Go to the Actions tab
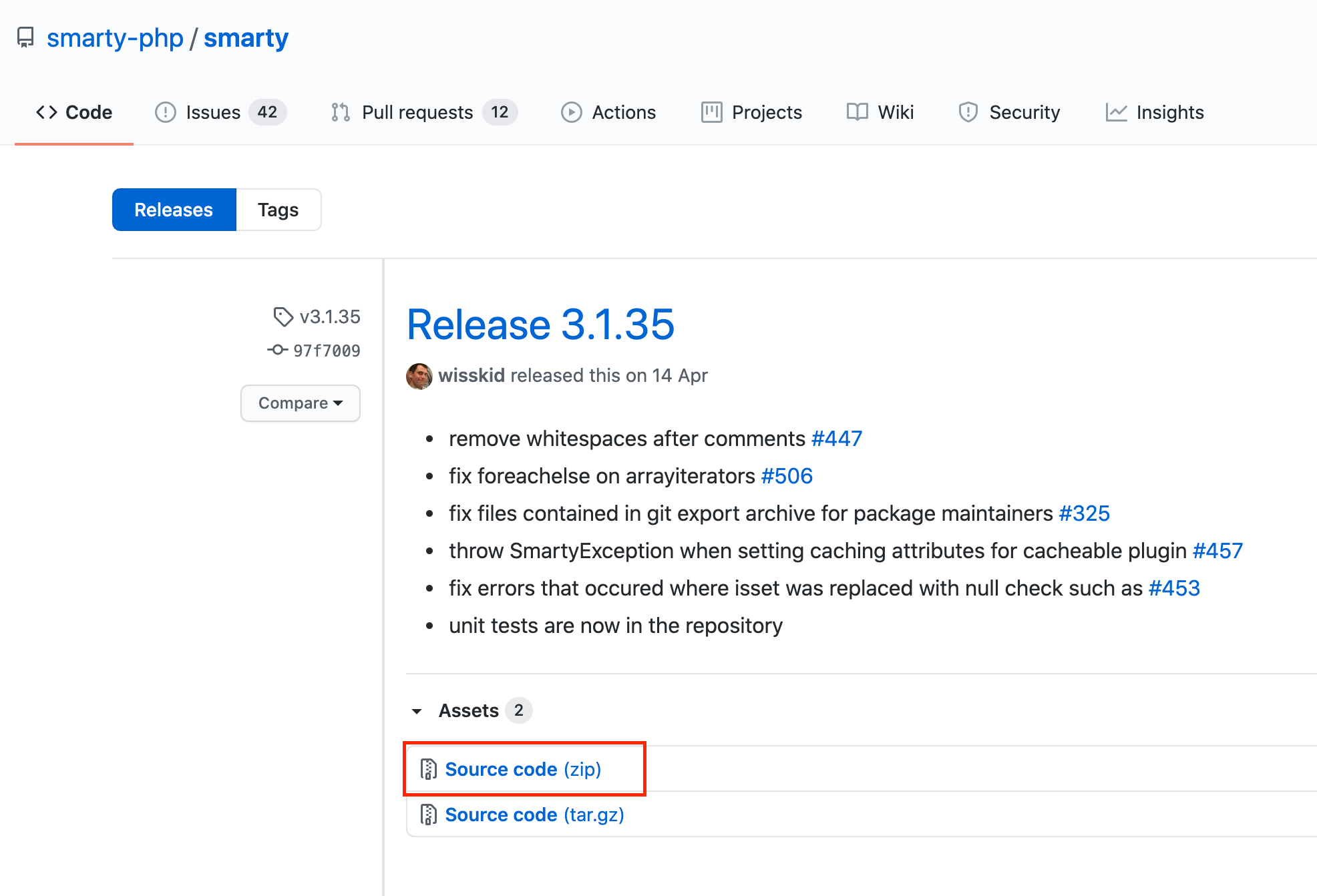 608,112
